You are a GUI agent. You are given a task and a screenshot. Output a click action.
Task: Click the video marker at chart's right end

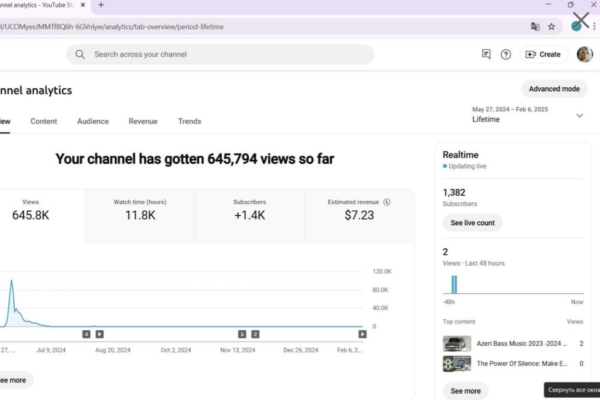362,333
